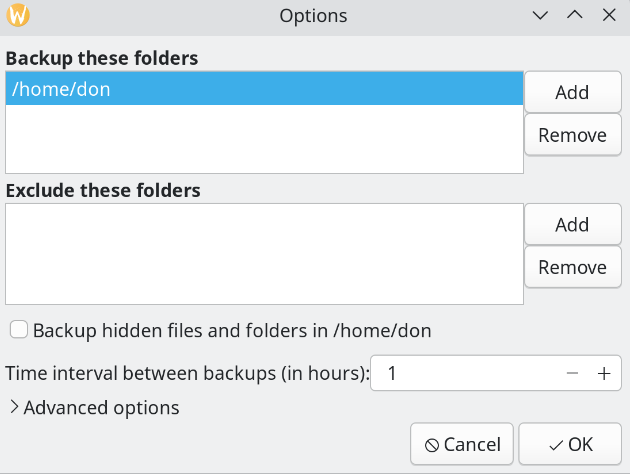Image resolution: width=630 pixels, height=474 pixels.
Task: Click the 'Advanced options' text label
Action: [101, 408]
